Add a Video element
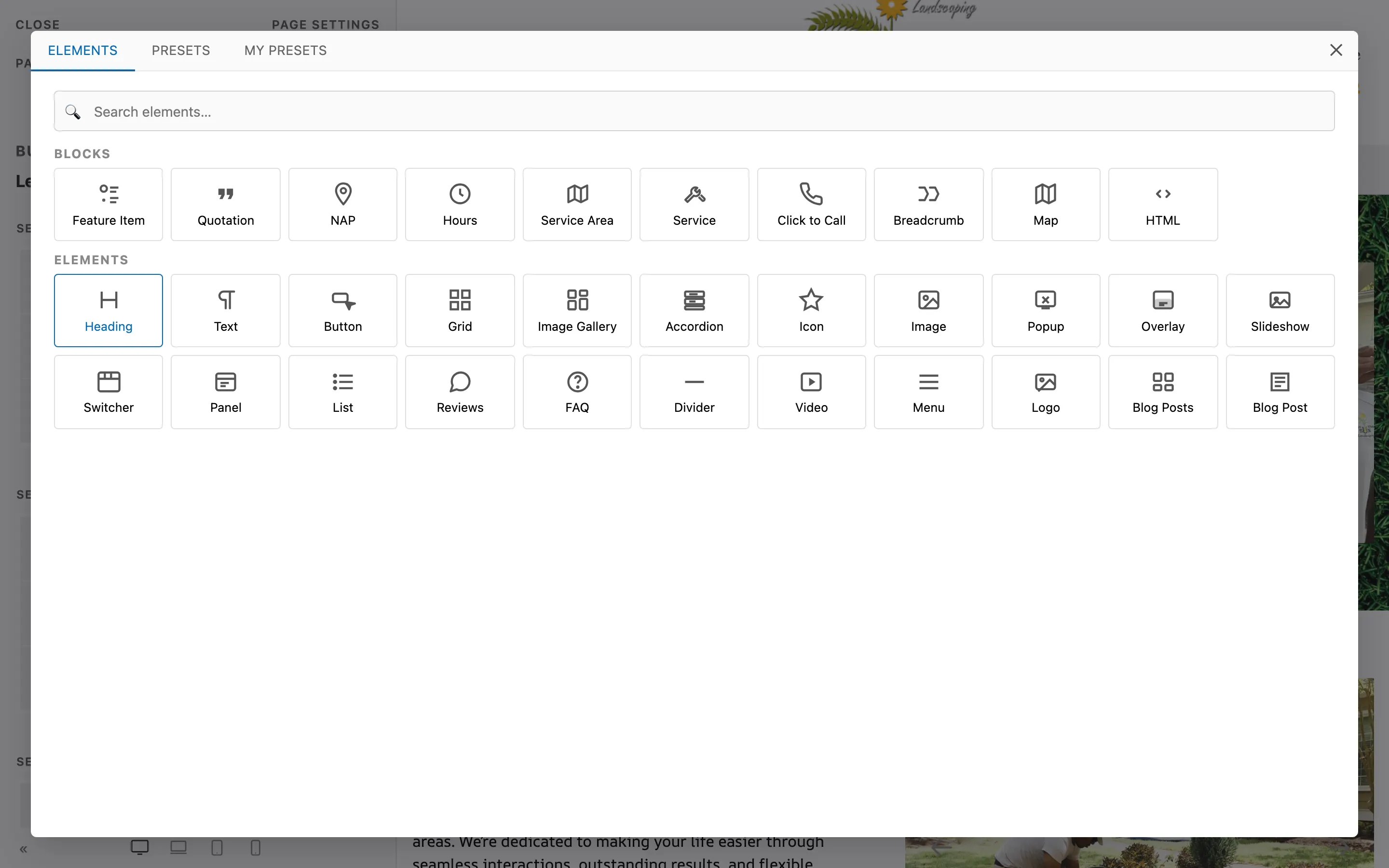The image size is (1389, 868). click(x=812, y=392)
